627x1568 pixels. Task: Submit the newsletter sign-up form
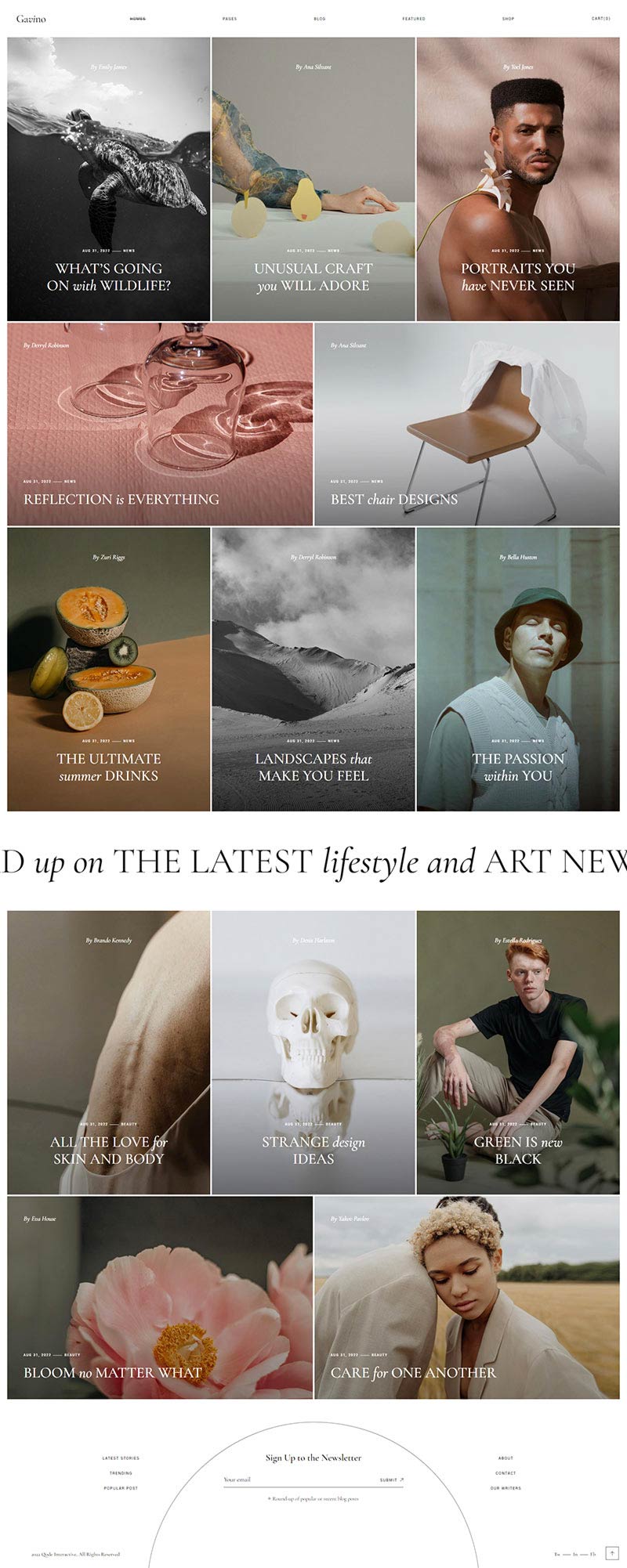[x=392, y=1479]
